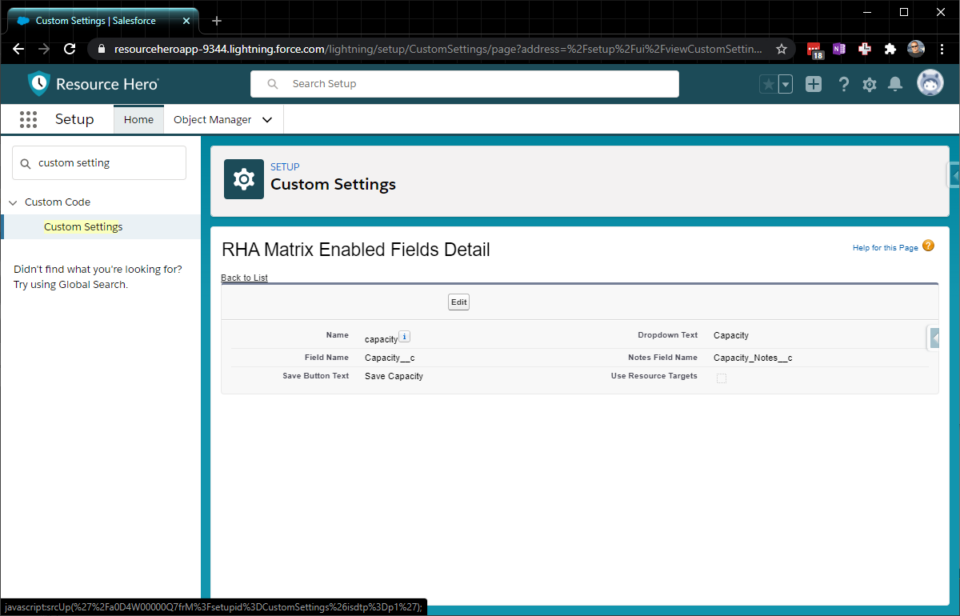Image resolution: width=960 pixels, height=616 pixels.
Task: Click the Quick Find box containing custom setting
Action: pyautogui.click(x=99, y=163)
